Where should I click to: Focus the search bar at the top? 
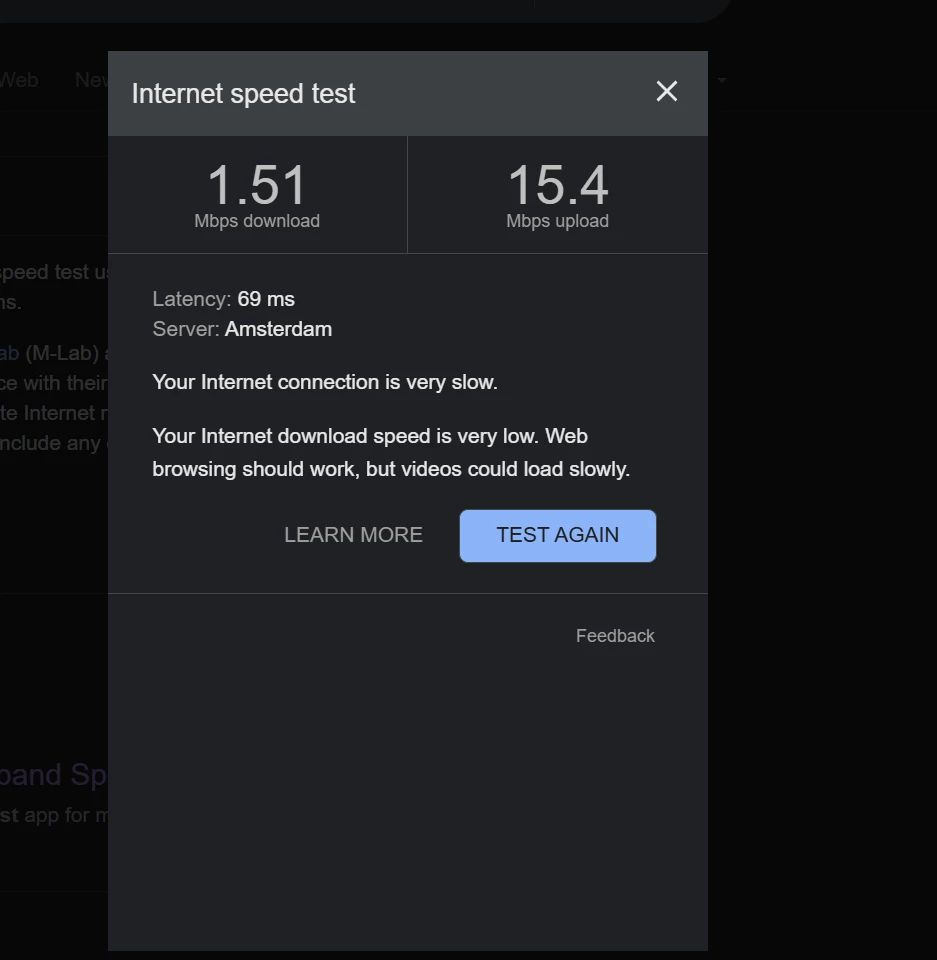coord(360,8)
